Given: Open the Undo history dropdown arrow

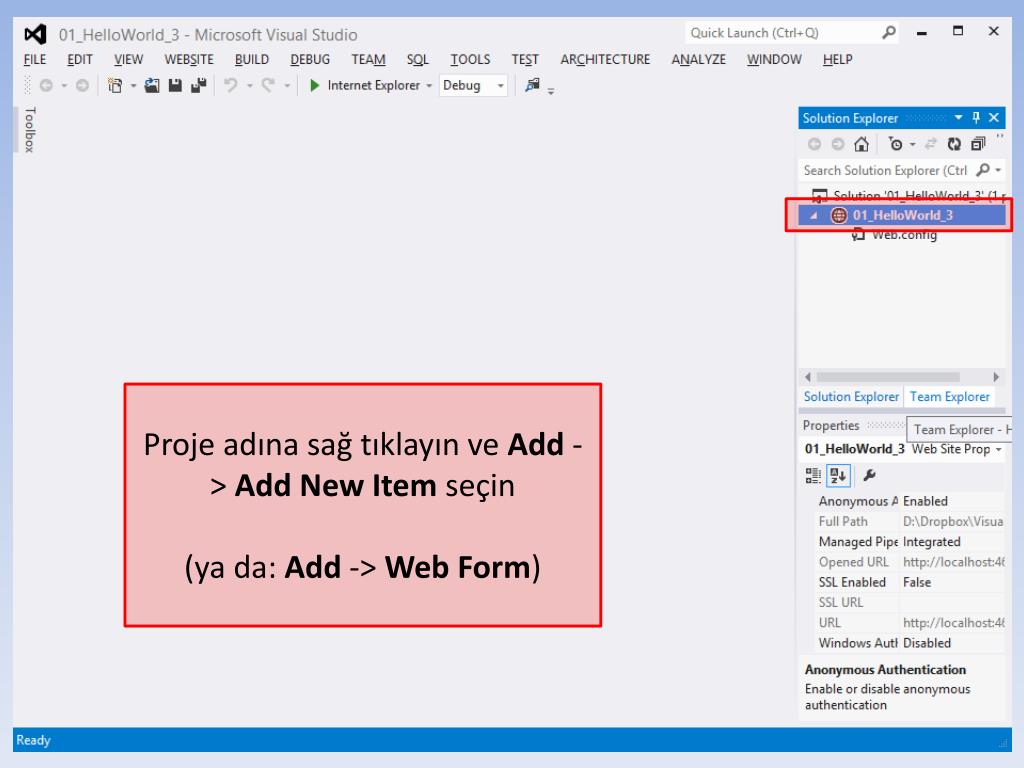Looking at the screenshot, I should 249,86.
